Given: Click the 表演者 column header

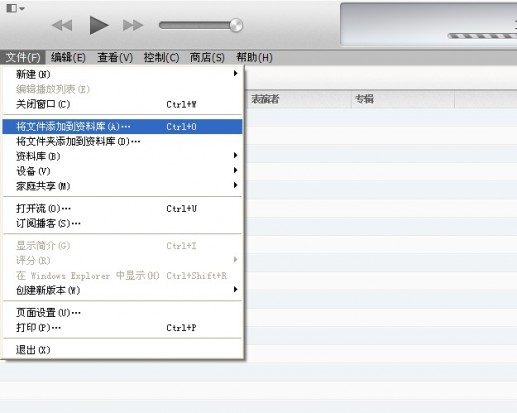Looking at the screenshot, I should [x=298, y=99].
